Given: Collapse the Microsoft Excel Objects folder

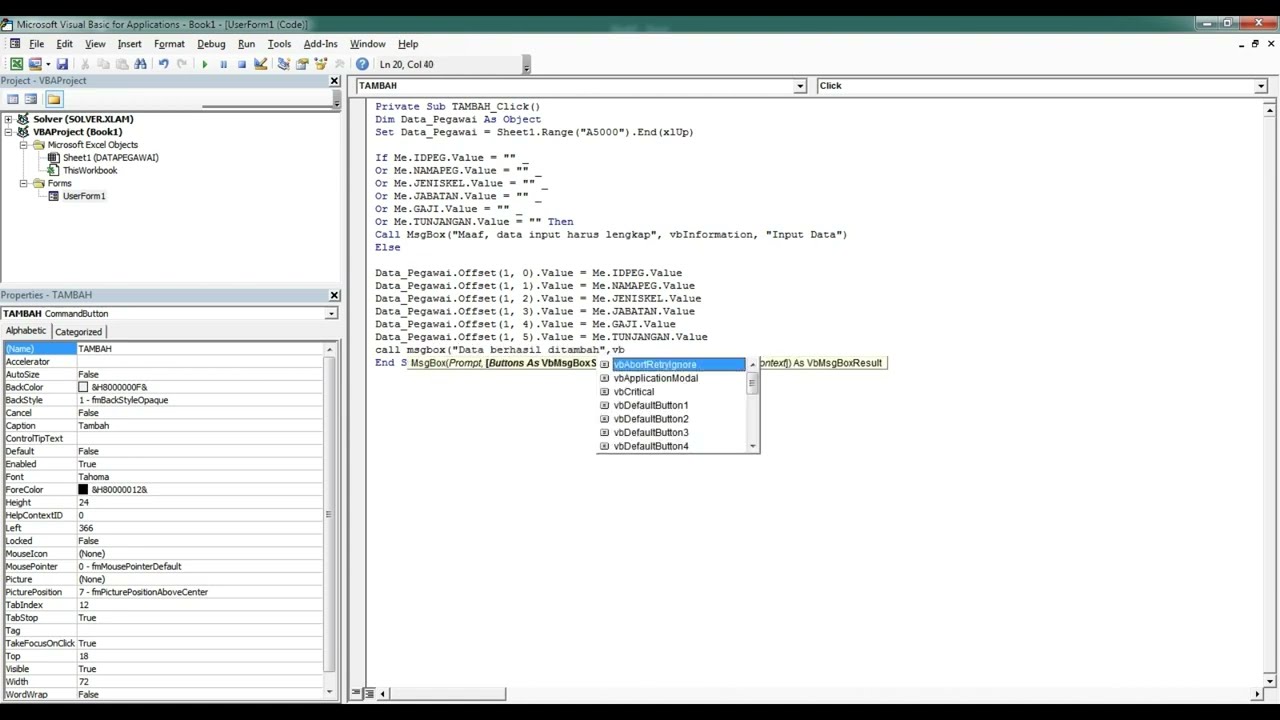Looking at the screenshot, I should tap(24, 145).
